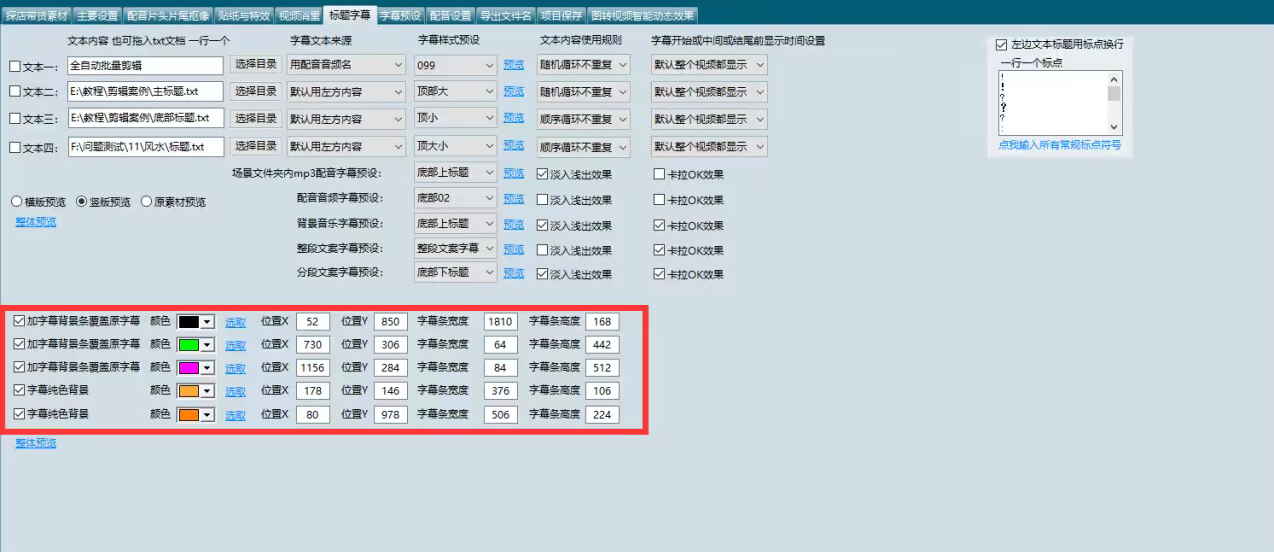Toggle 卡拉OK效果 for 背景音乐字幕预设
1274x552 pixels.
click(x=659, y=225)
